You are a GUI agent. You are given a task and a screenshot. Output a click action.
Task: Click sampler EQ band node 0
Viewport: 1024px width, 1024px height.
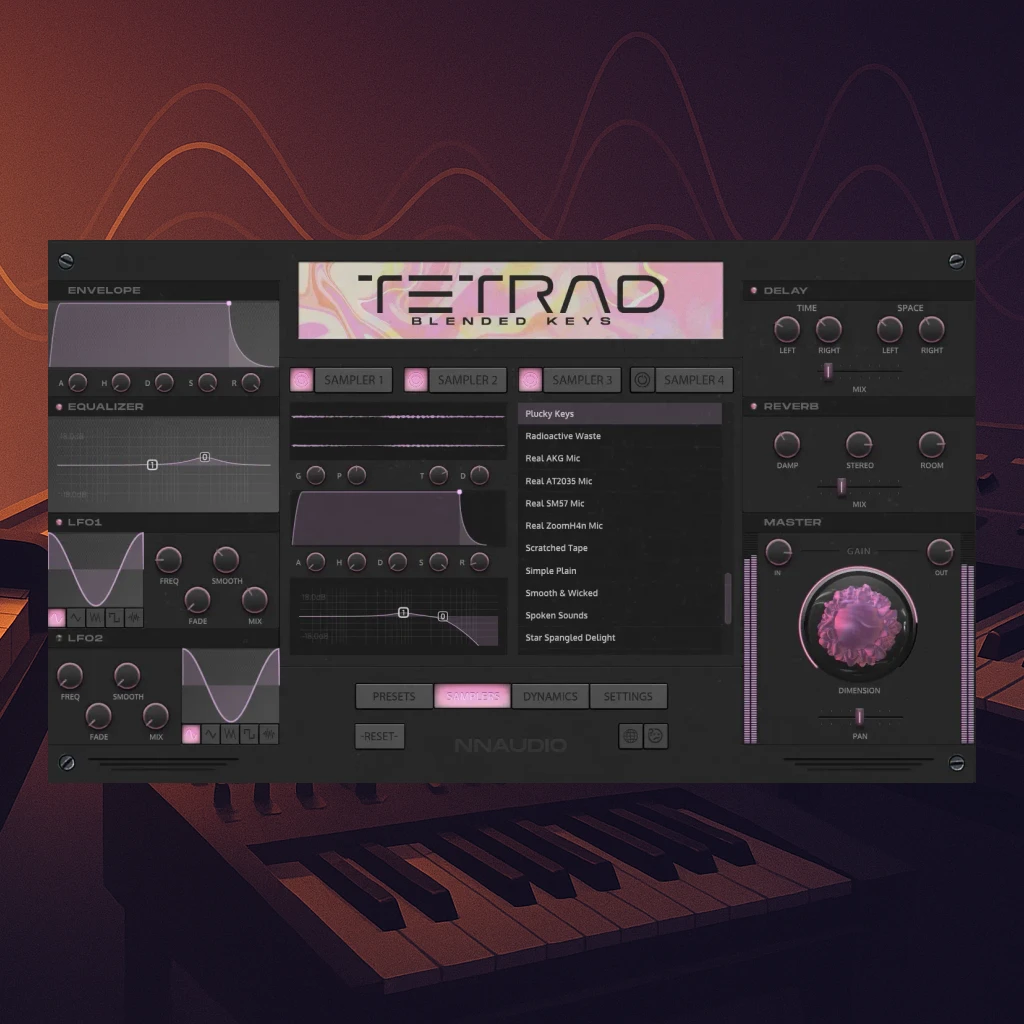tap(443, 616)
